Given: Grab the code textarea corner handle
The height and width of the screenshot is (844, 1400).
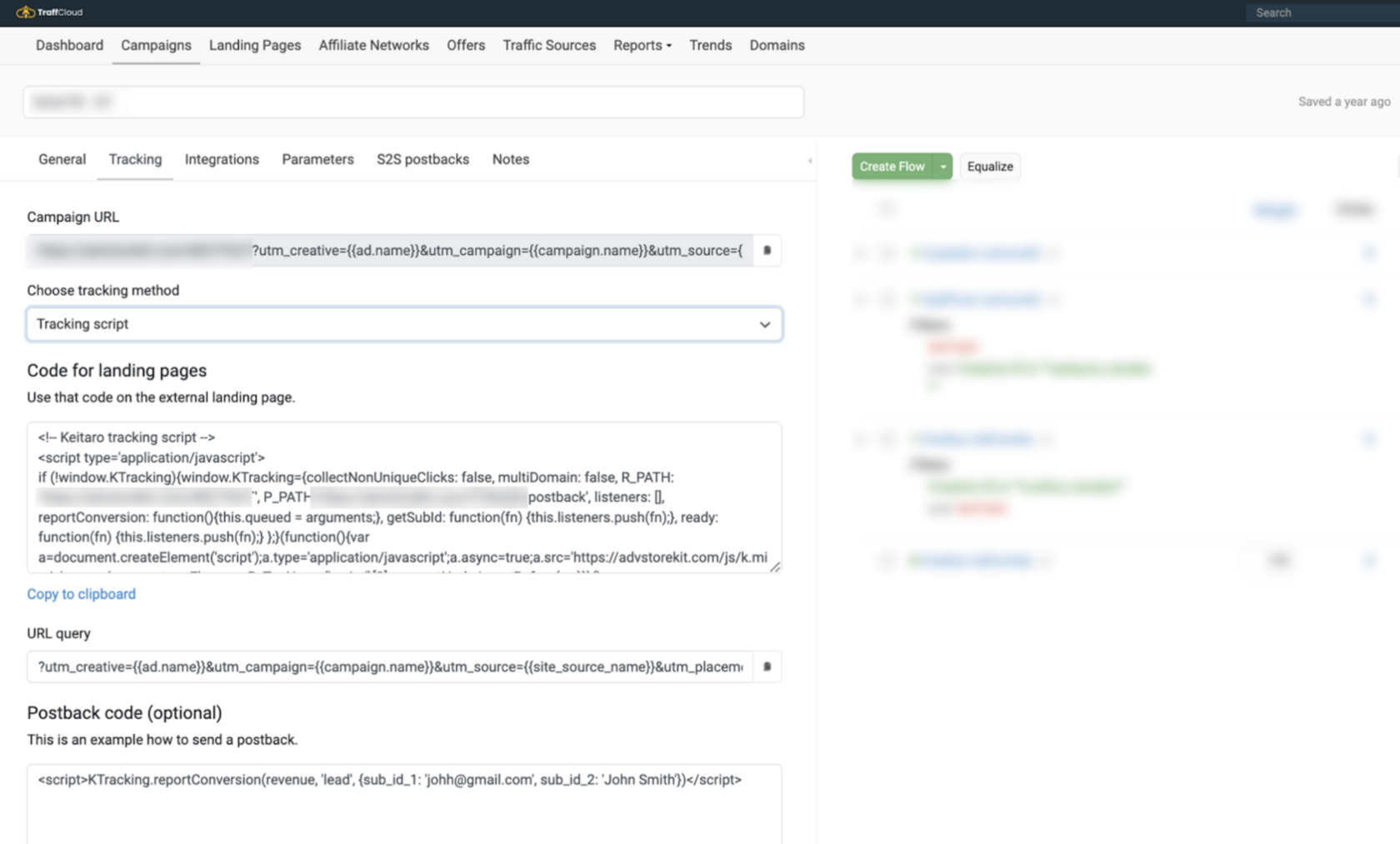Looking at the screenshot, I should click(775, 567).
